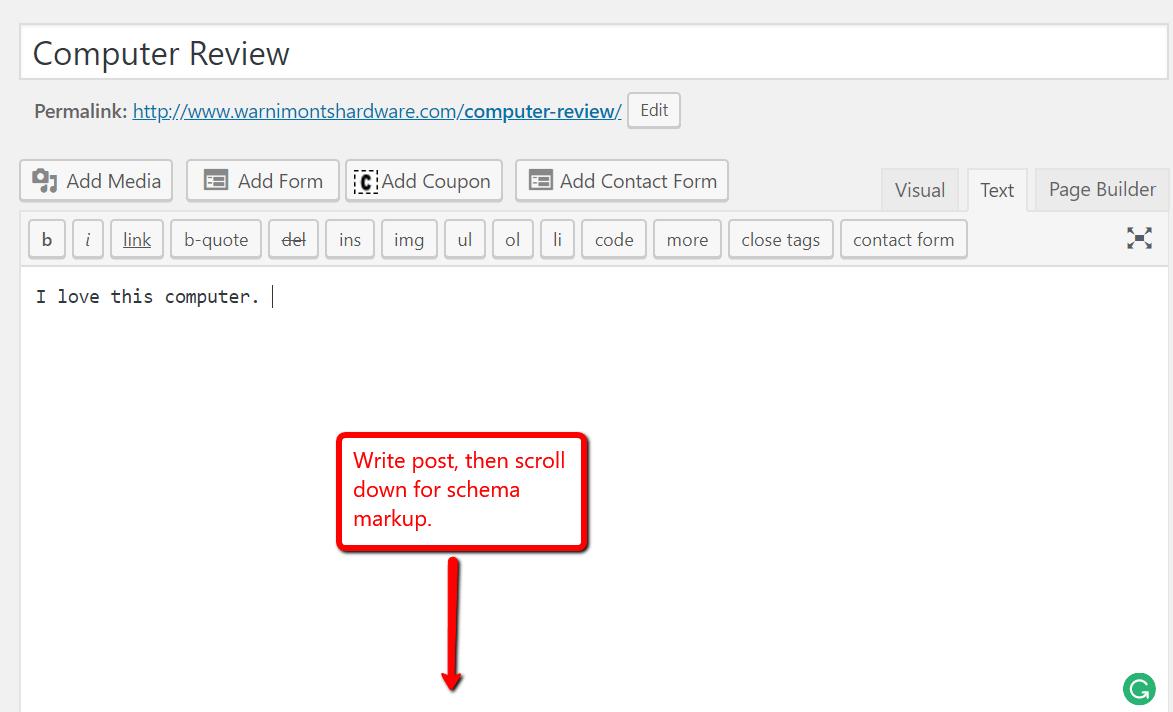Image resolution: width=1173 pixels, height=712 pixels.
Task: Click the Add Contact Form button
Action: [x=622, y=181]
